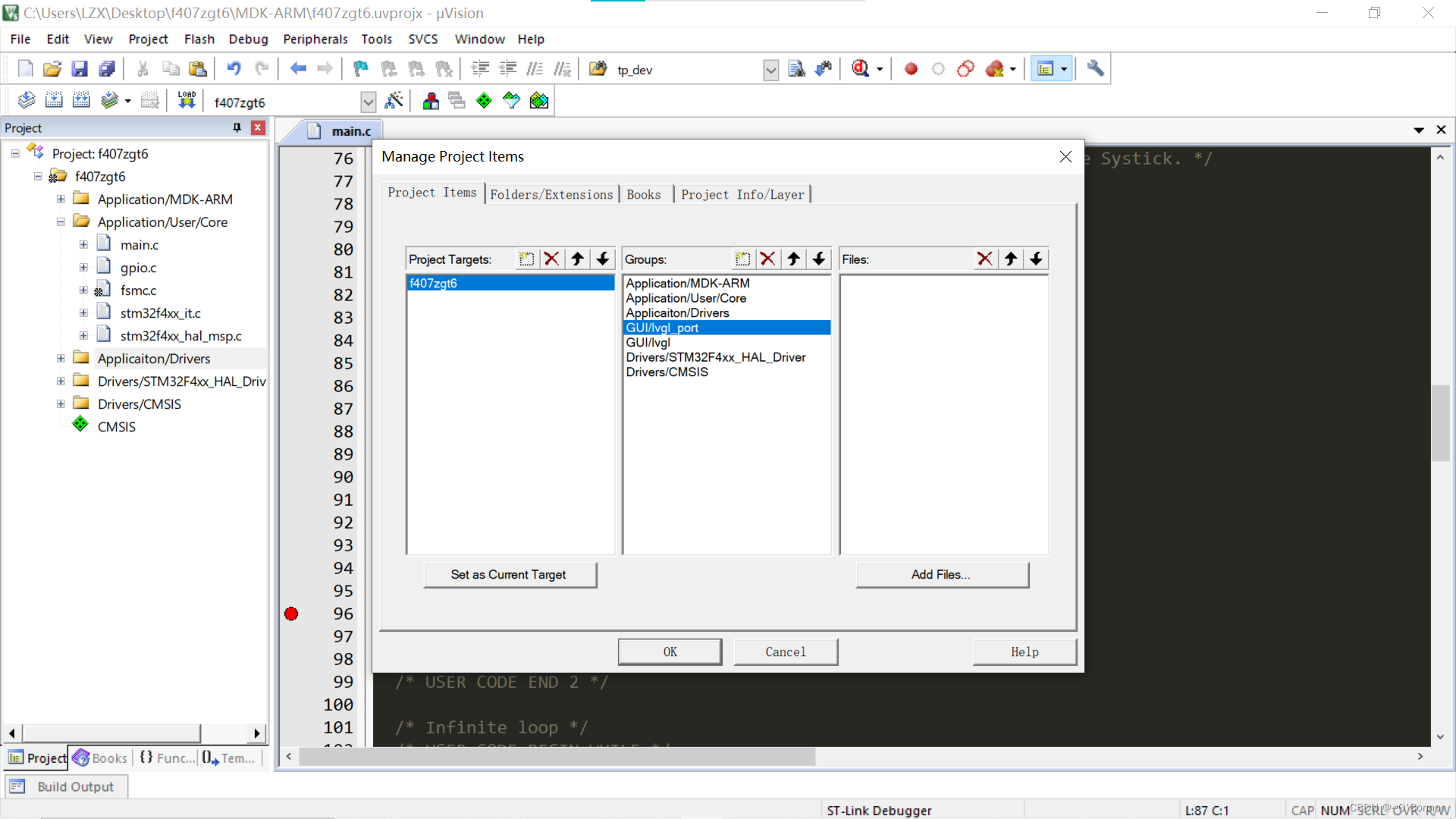This screenshot has height=819, width=1456.
Task: Toggle Project panel pin icon
Action: [x=237, y=127]
